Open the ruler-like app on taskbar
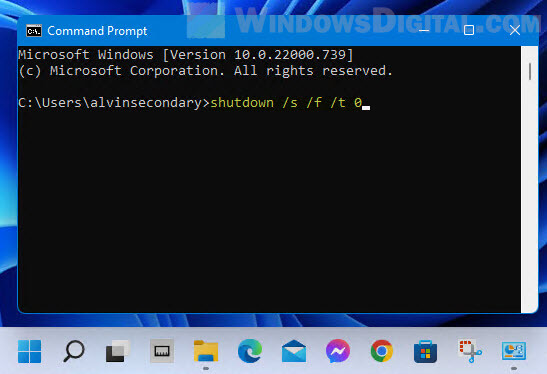Screen dimensions: 547x374 coord(162,351)
